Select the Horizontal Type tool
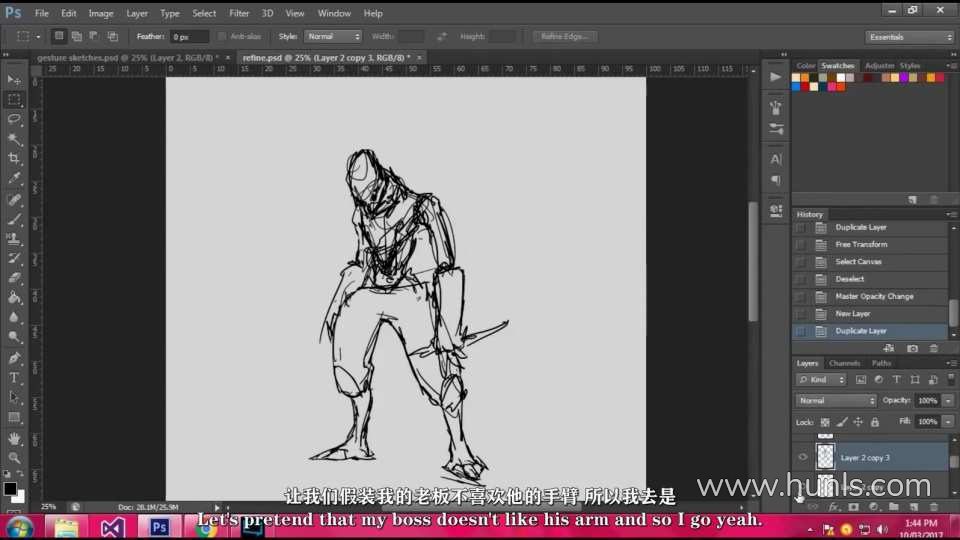 14,377
